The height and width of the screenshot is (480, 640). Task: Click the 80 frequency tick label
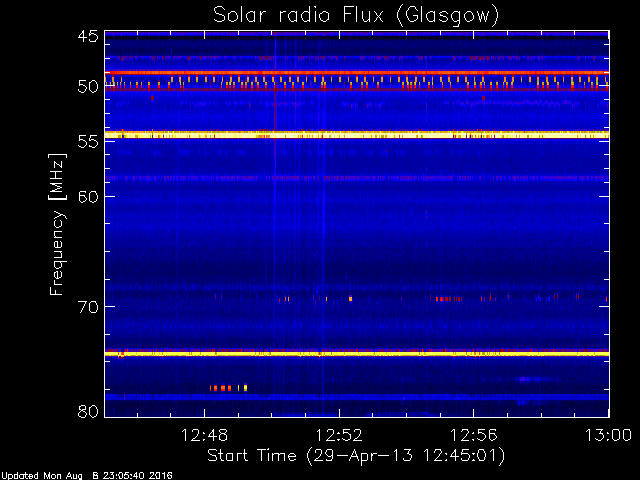[x=88, y=411]
